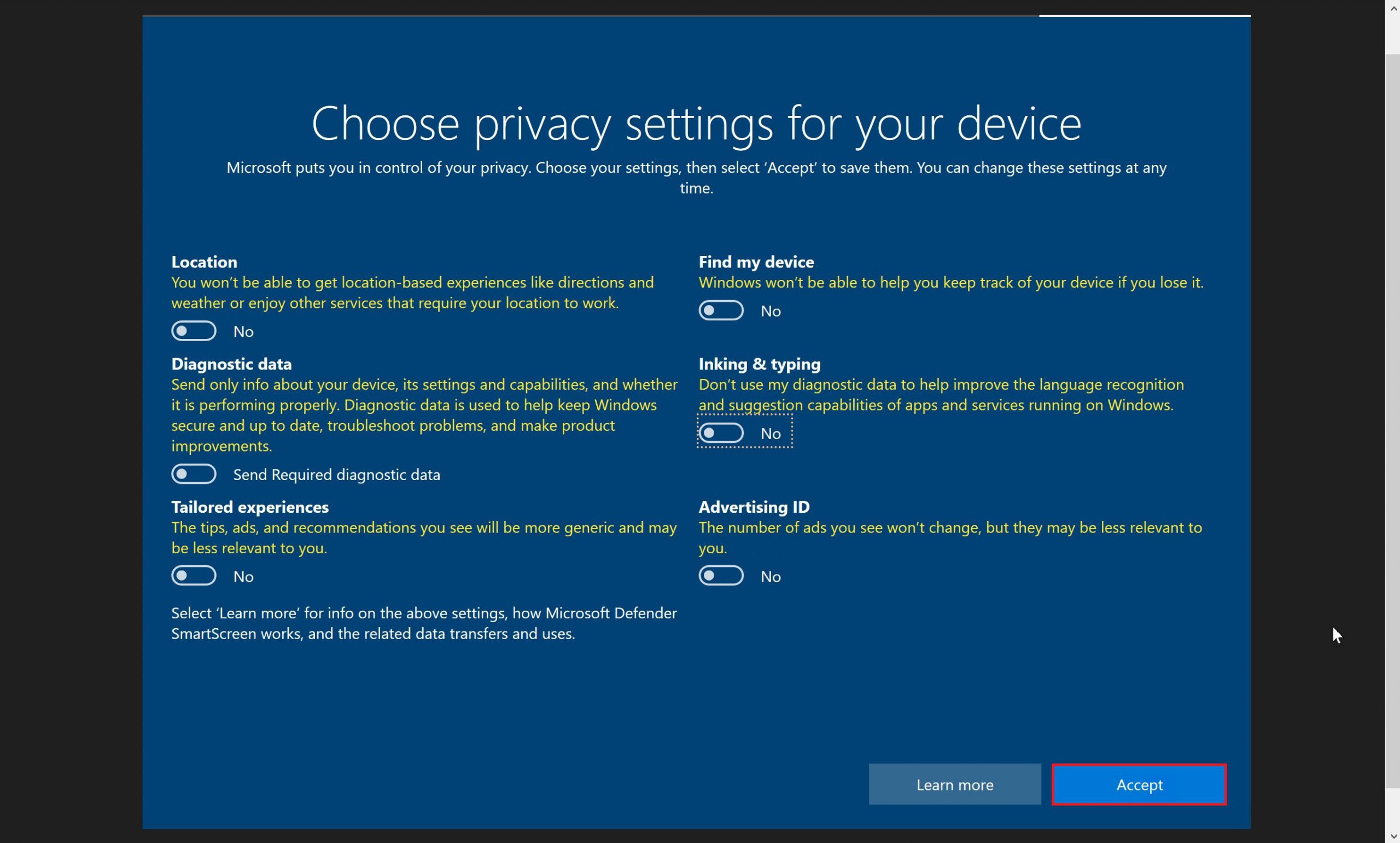Screen dimensions: 1400x843
Task: Toggle the Inking & typing switch
Action: [721, 433]
